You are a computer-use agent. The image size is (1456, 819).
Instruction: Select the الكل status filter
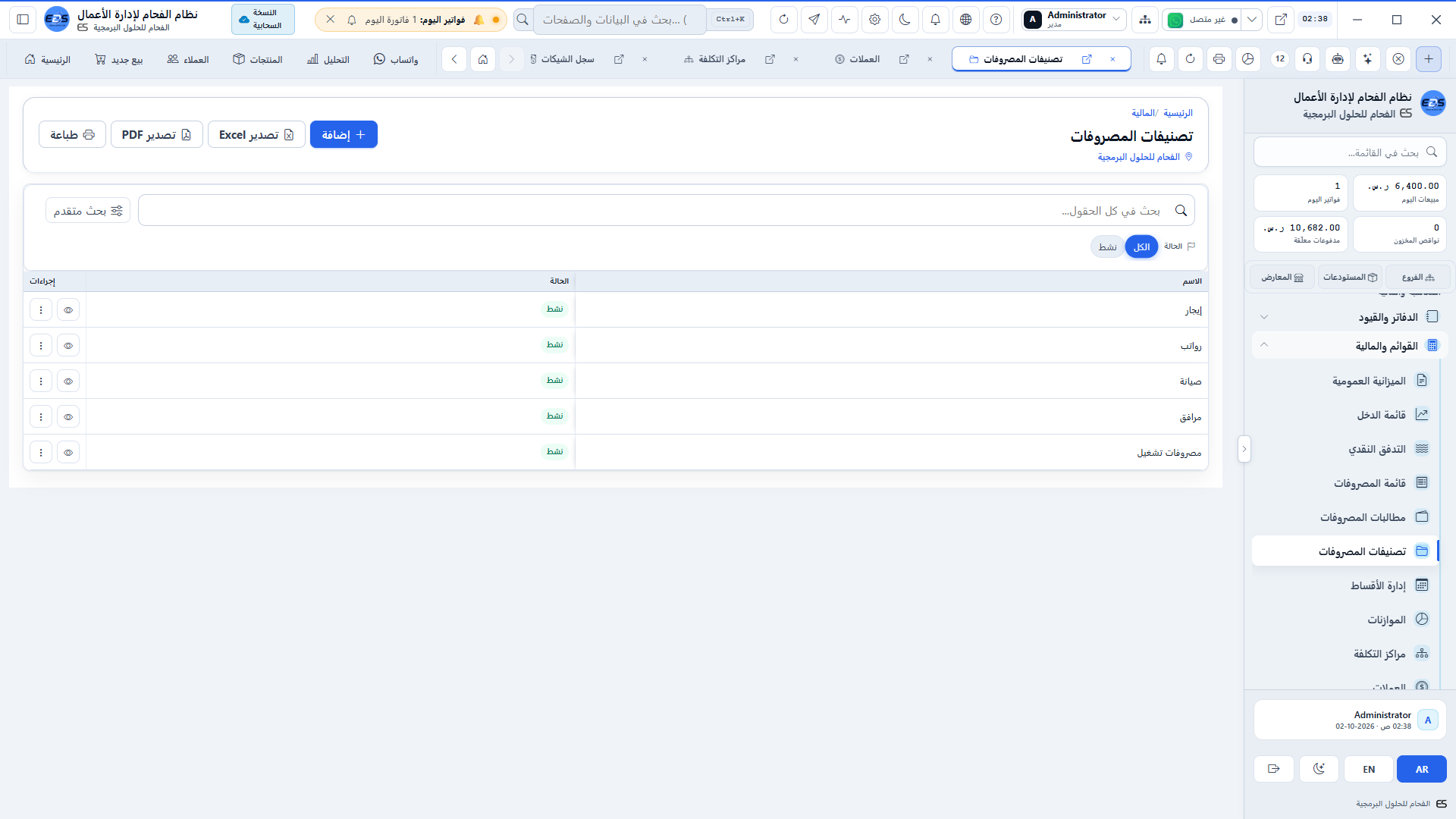[1141, 246]
